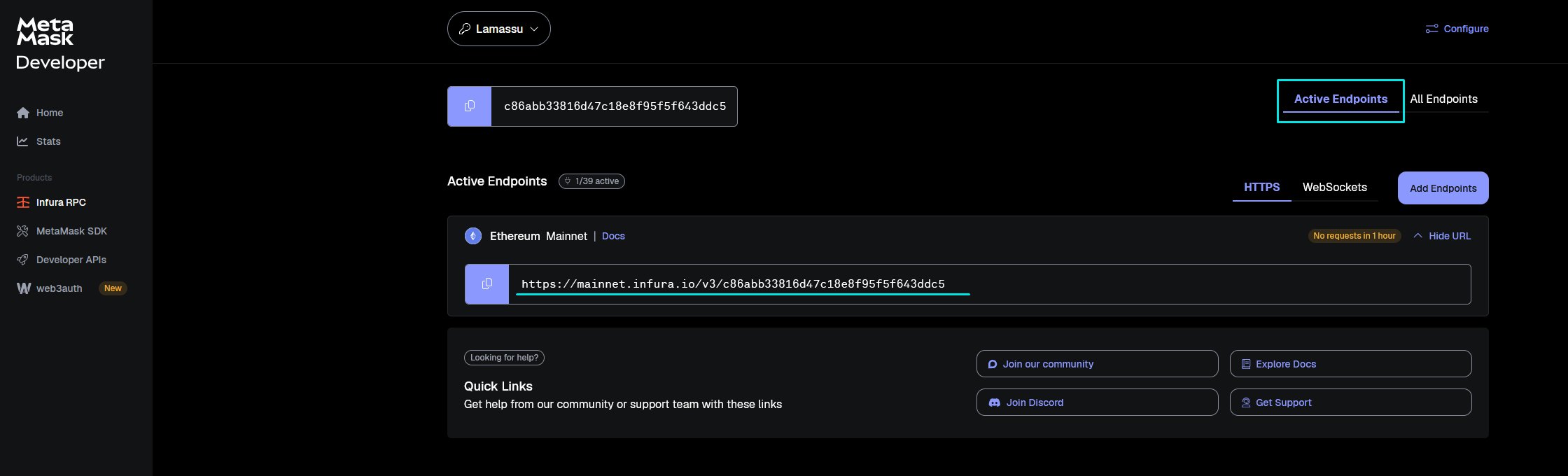Click the mainnet.infura.io URL field
This screenshot has height=476, width=1568.
point(990,284)
